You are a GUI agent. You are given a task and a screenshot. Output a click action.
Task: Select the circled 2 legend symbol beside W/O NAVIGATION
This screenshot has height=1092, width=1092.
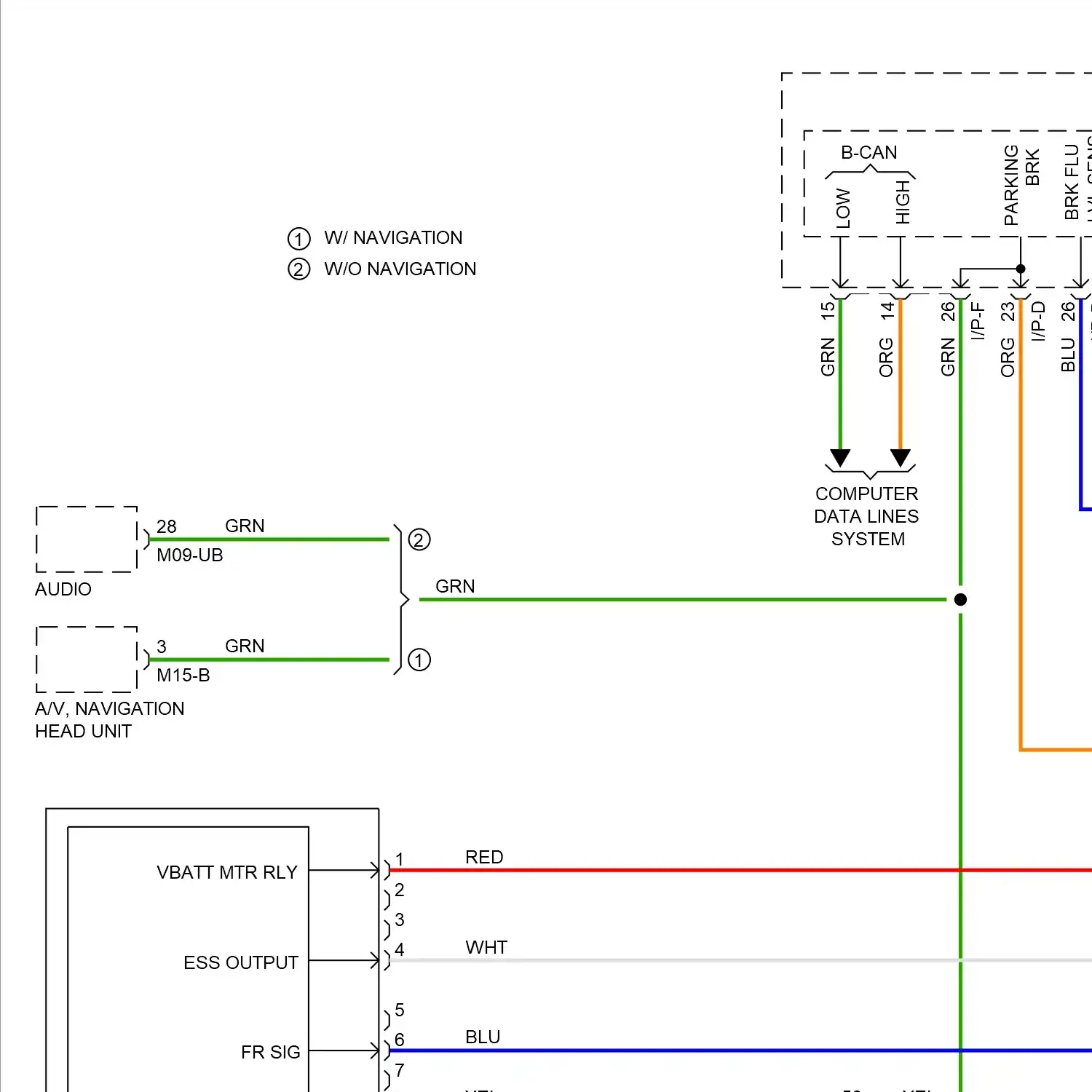[x=298, y=269]
